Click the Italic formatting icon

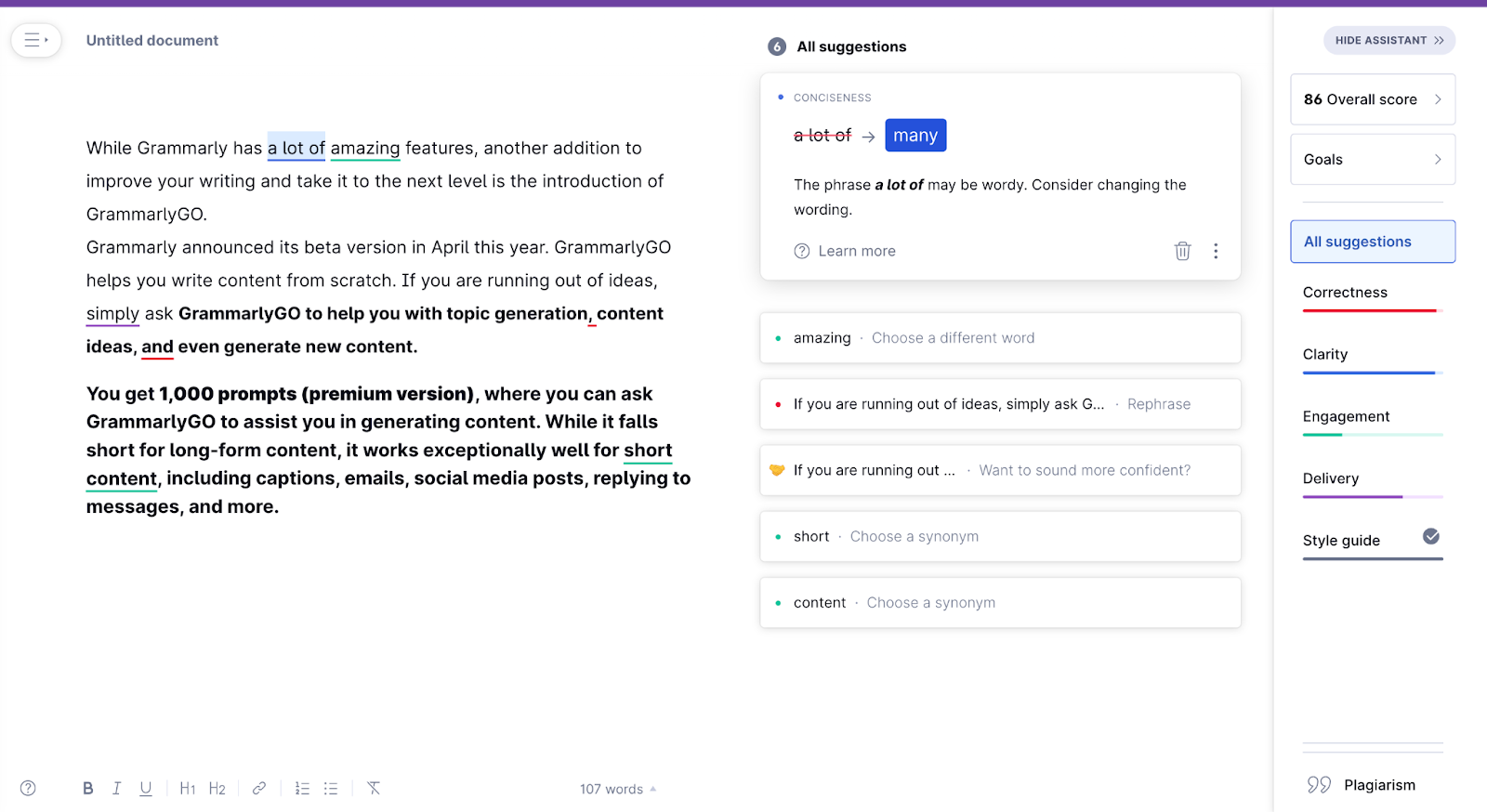pyautogui.click(x=116, y=788)
